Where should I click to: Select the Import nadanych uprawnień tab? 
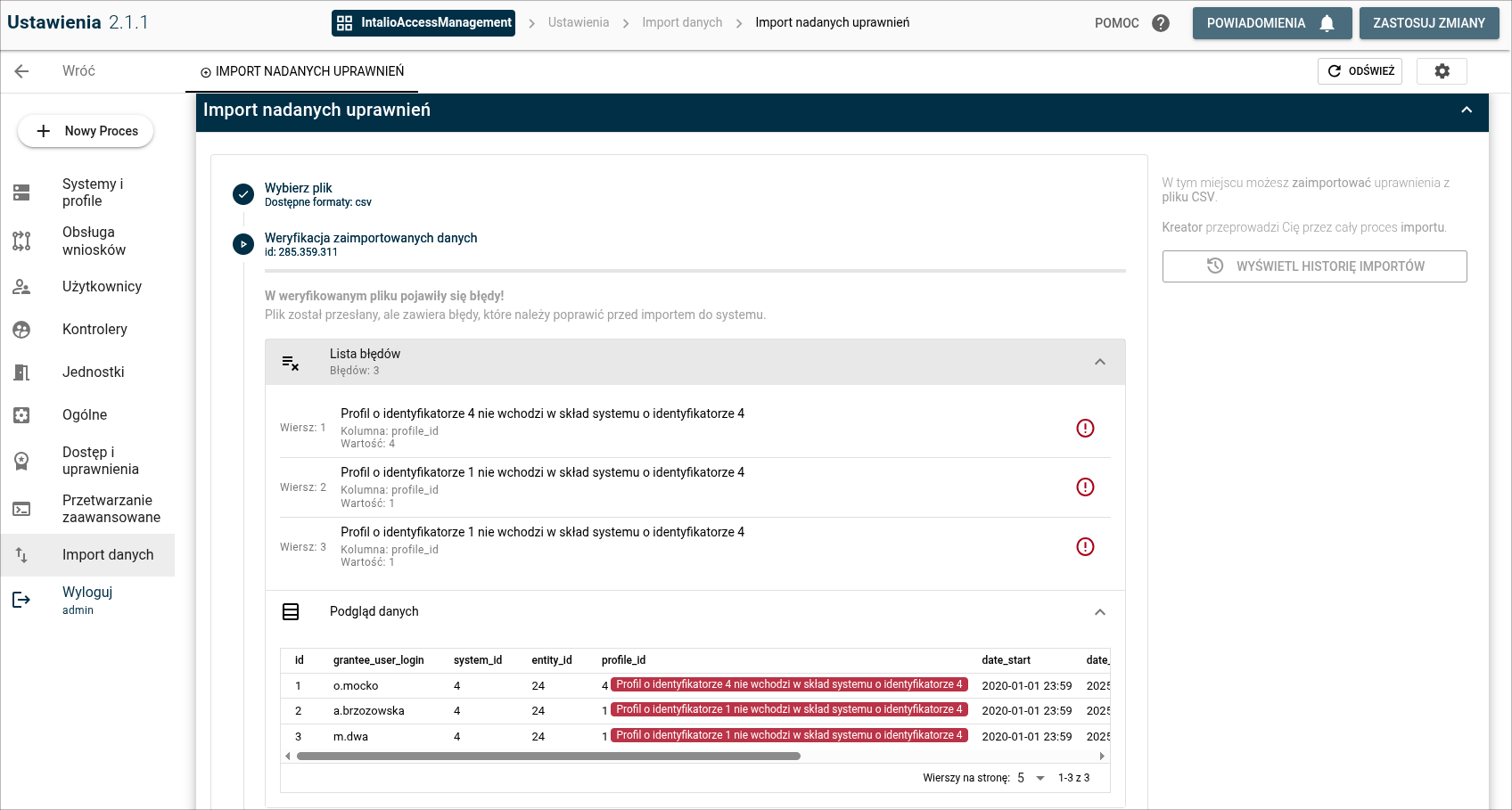click(x=302, y=71)
